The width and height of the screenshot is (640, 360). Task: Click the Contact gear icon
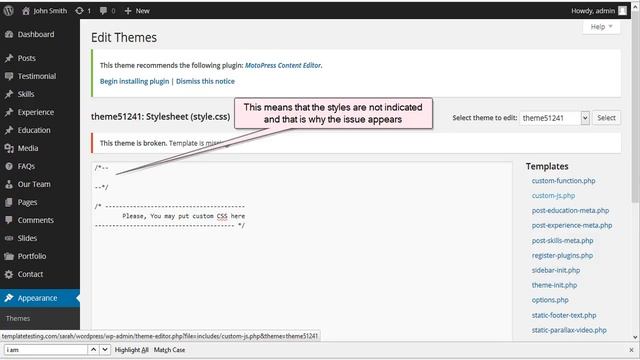click(9, 274)
